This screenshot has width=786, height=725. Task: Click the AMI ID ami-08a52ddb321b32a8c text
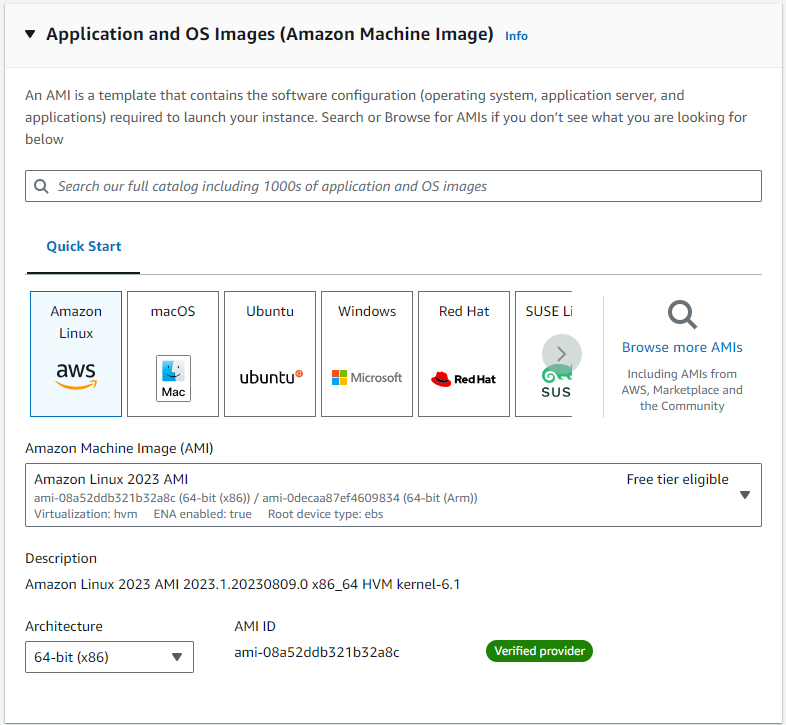tap(317, 652)
